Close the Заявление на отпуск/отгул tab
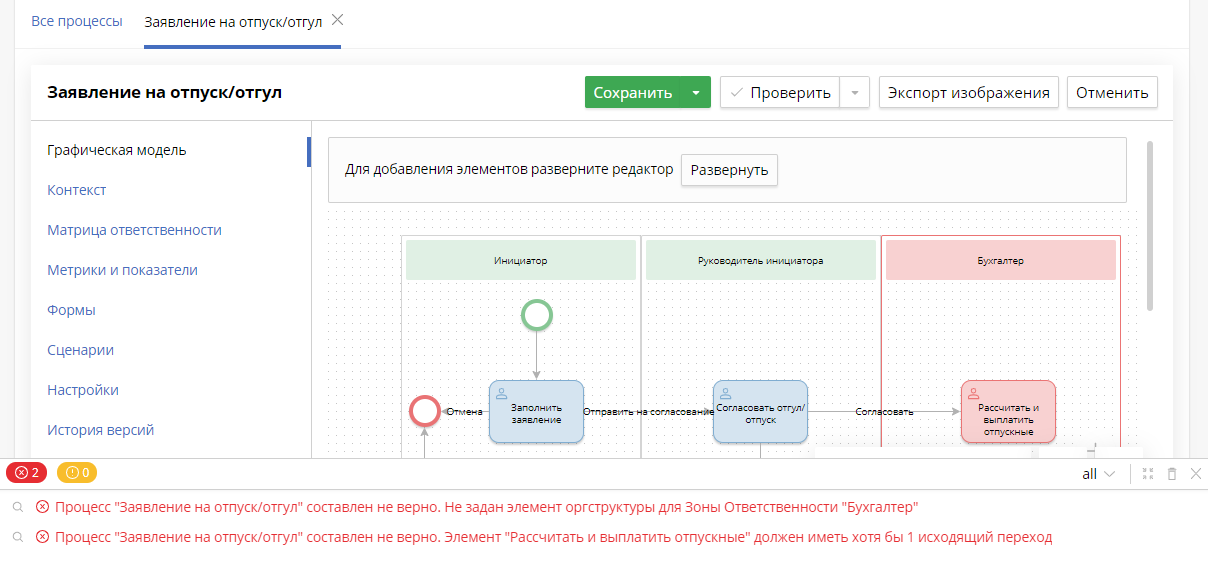Image resolution: width=1208 pixels, height=562 pixels. pos(338,20)
